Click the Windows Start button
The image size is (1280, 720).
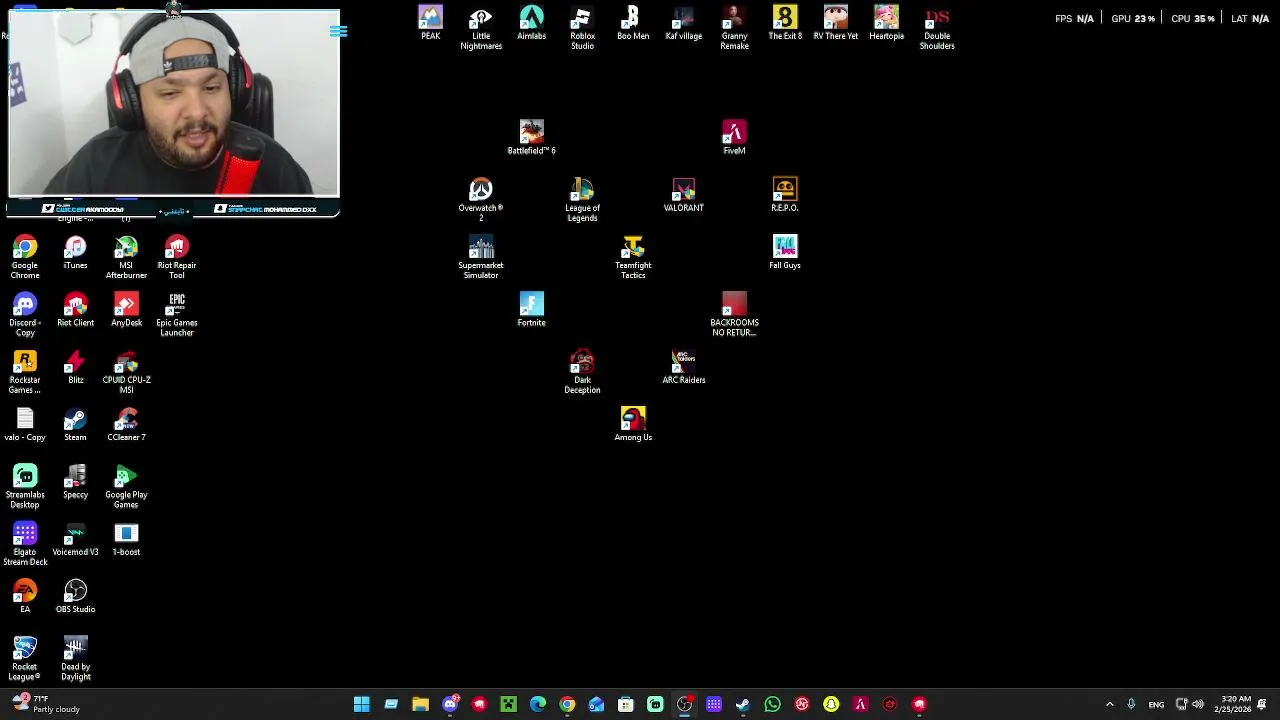[361, 704]
